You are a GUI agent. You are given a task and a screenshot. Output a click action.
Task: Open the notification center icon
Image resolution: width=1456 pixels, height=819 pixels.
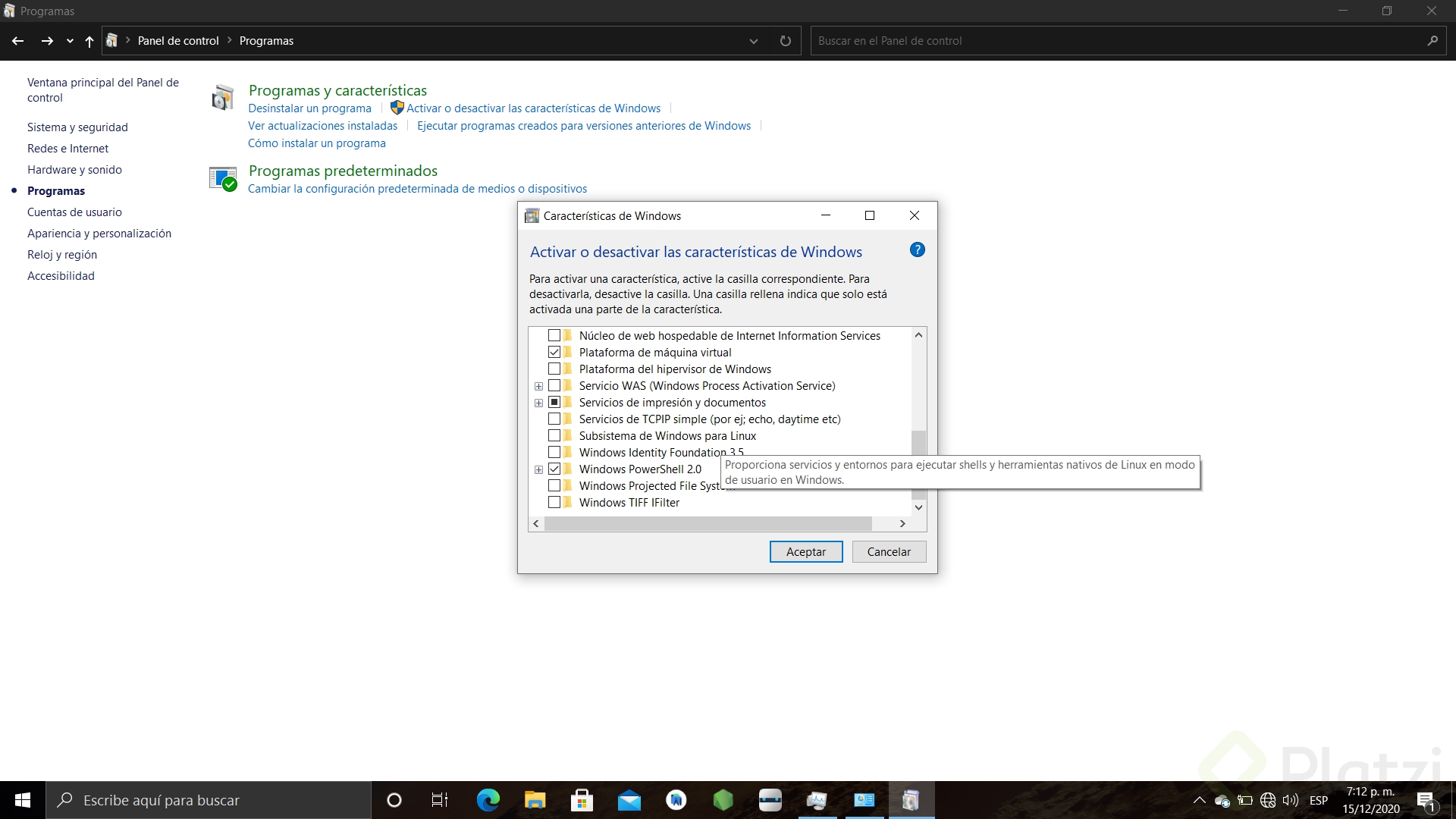(1426, 800)
